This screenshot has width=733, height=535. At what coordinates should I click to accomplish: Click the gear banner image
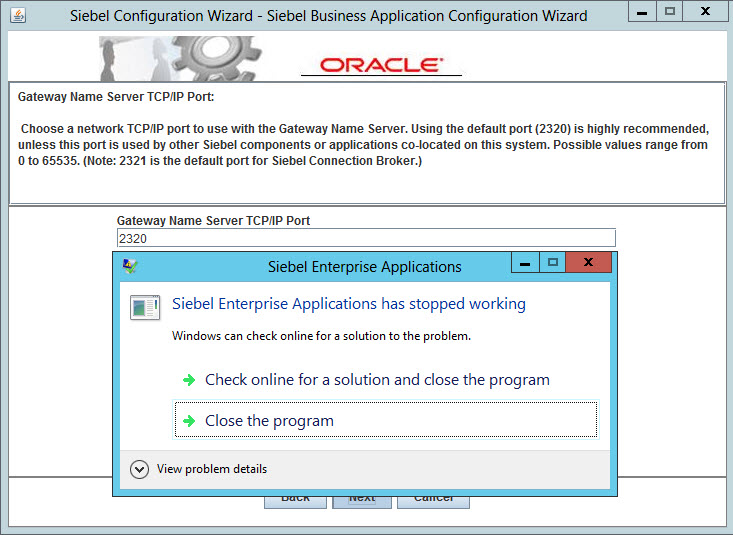[x=180, y=58]
